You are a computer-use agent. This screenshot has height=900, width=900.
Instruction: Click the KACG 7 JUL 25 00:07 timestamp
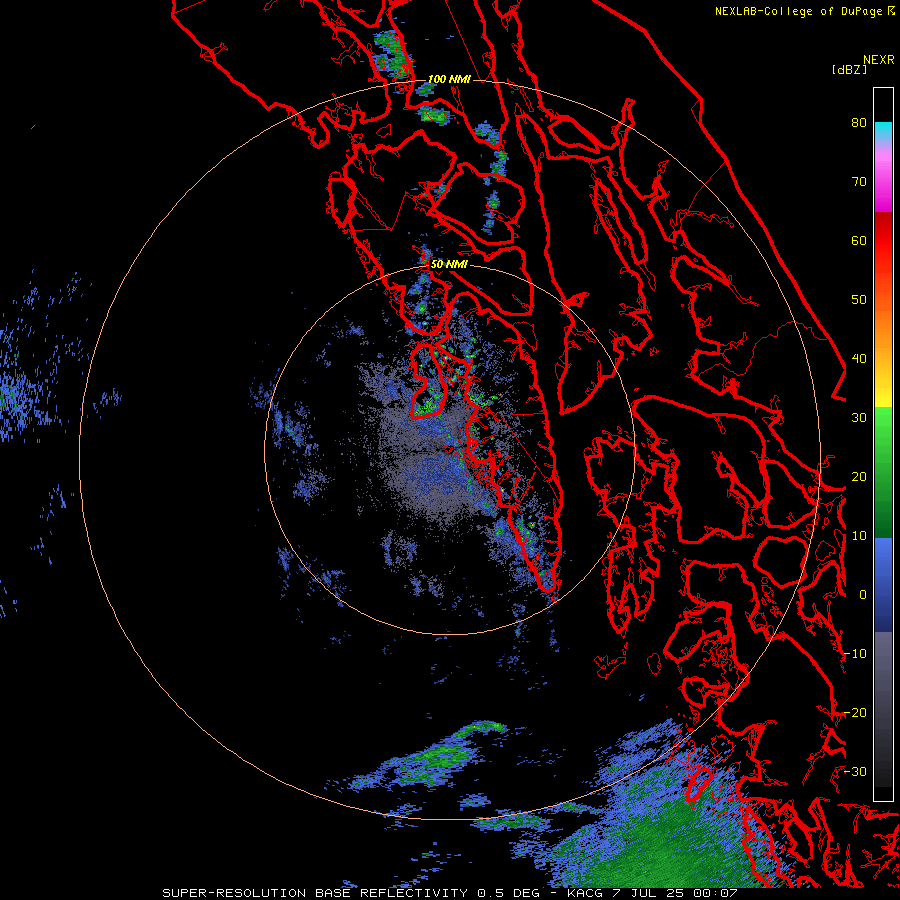tap(652, 893)
